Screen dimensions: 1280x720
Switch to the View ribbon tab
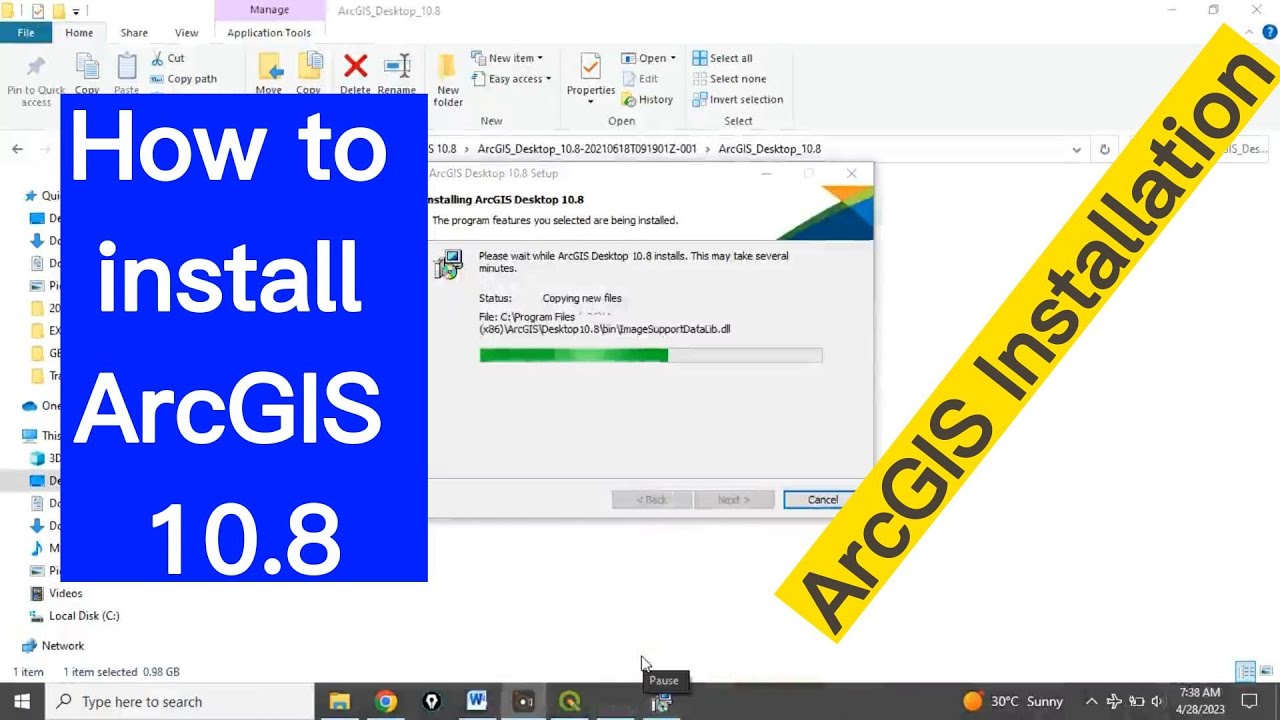(186, 33)
